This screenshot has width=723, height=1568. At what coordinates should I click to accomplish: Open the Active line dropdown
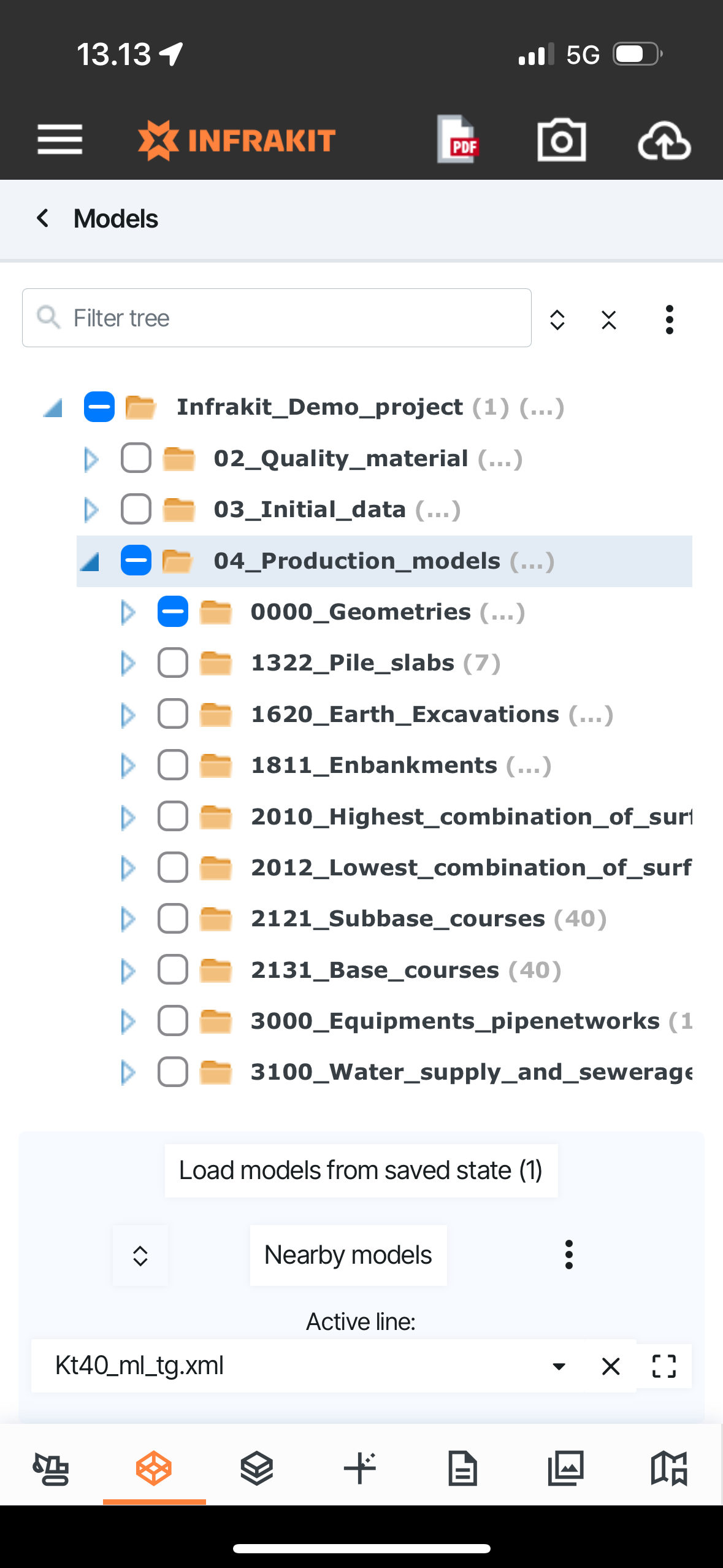(x=559, y=1366)
